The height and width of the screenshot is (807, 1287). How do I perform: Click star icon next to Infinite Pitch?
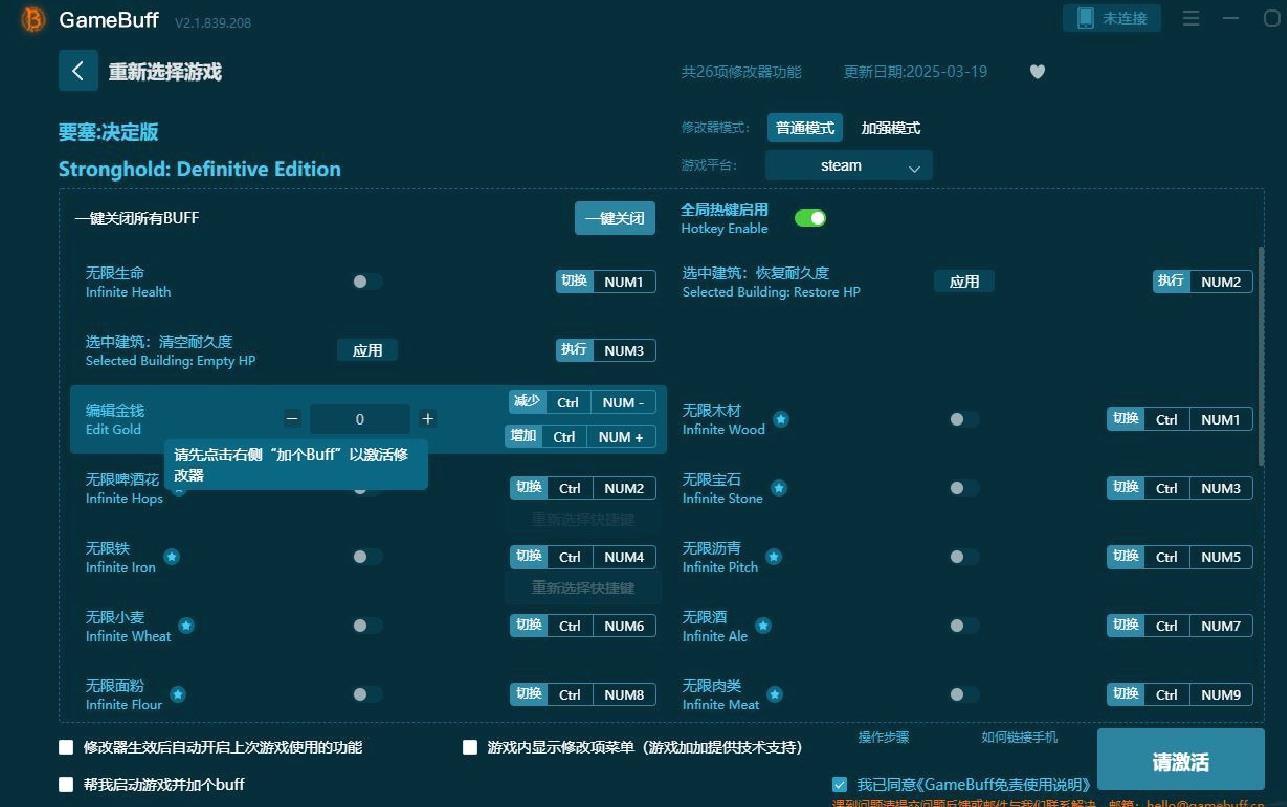coord(774,556)
